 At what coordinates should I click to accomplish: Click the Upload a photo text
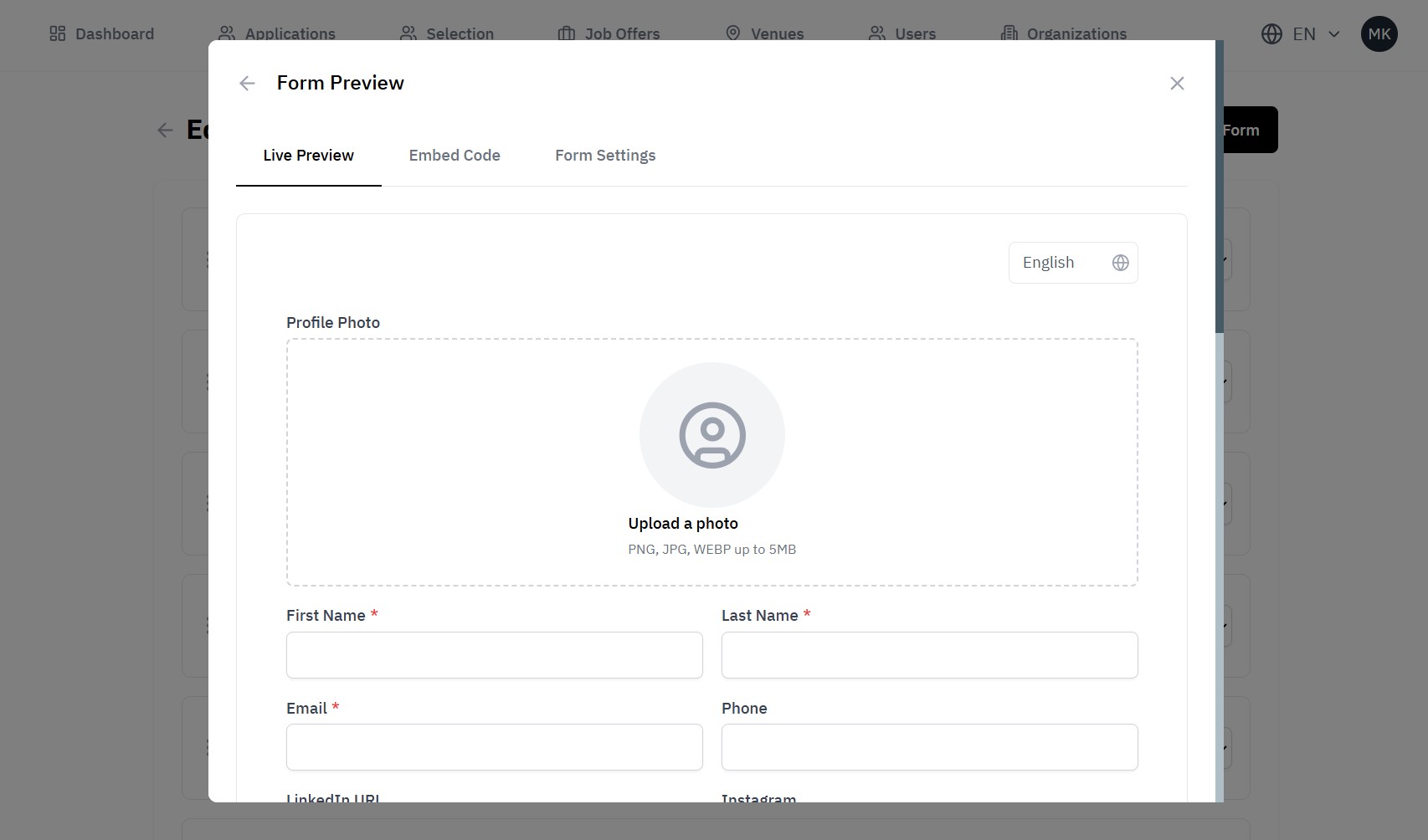[x=683, y=524]
